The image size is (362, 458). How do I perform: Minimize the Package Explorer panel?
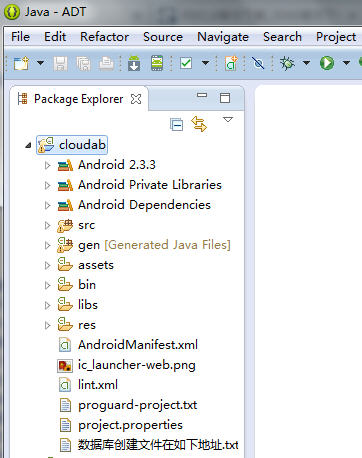tap(202, 95)
